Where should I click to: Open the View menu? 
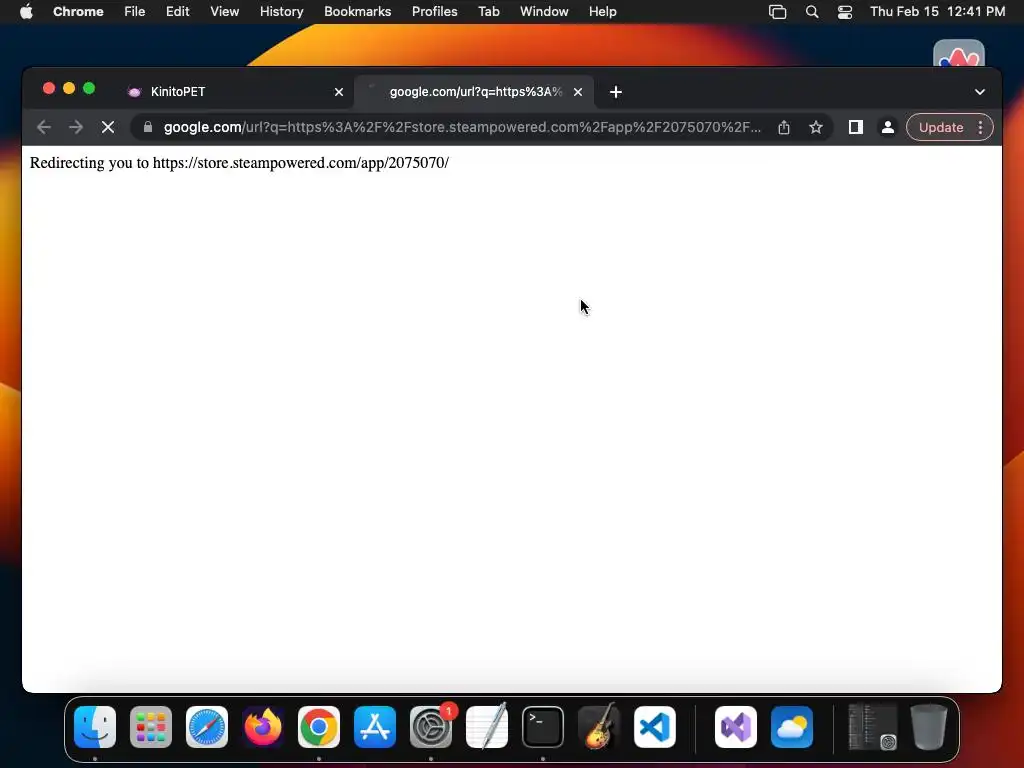[225, 12]
